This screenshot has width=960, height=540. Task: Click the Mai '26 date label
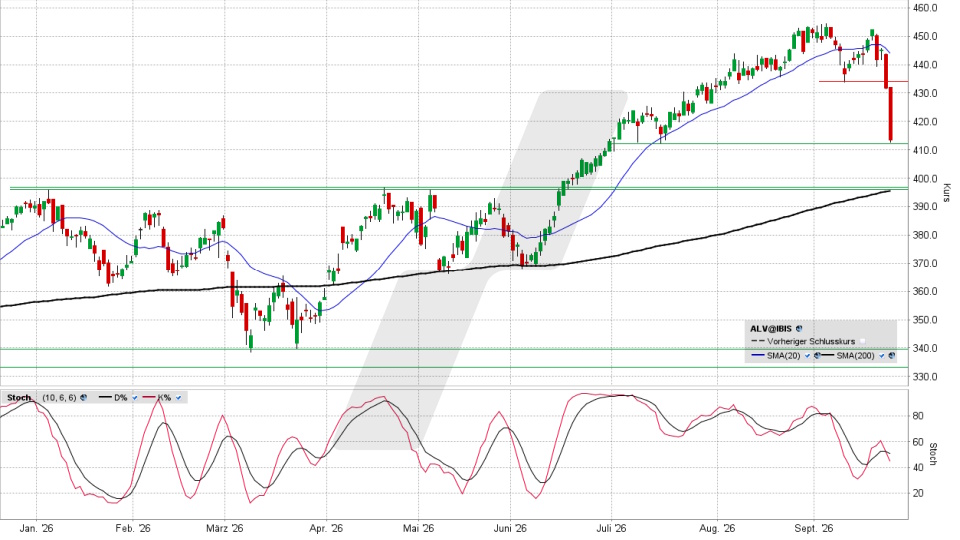click(x=419, y=528)
